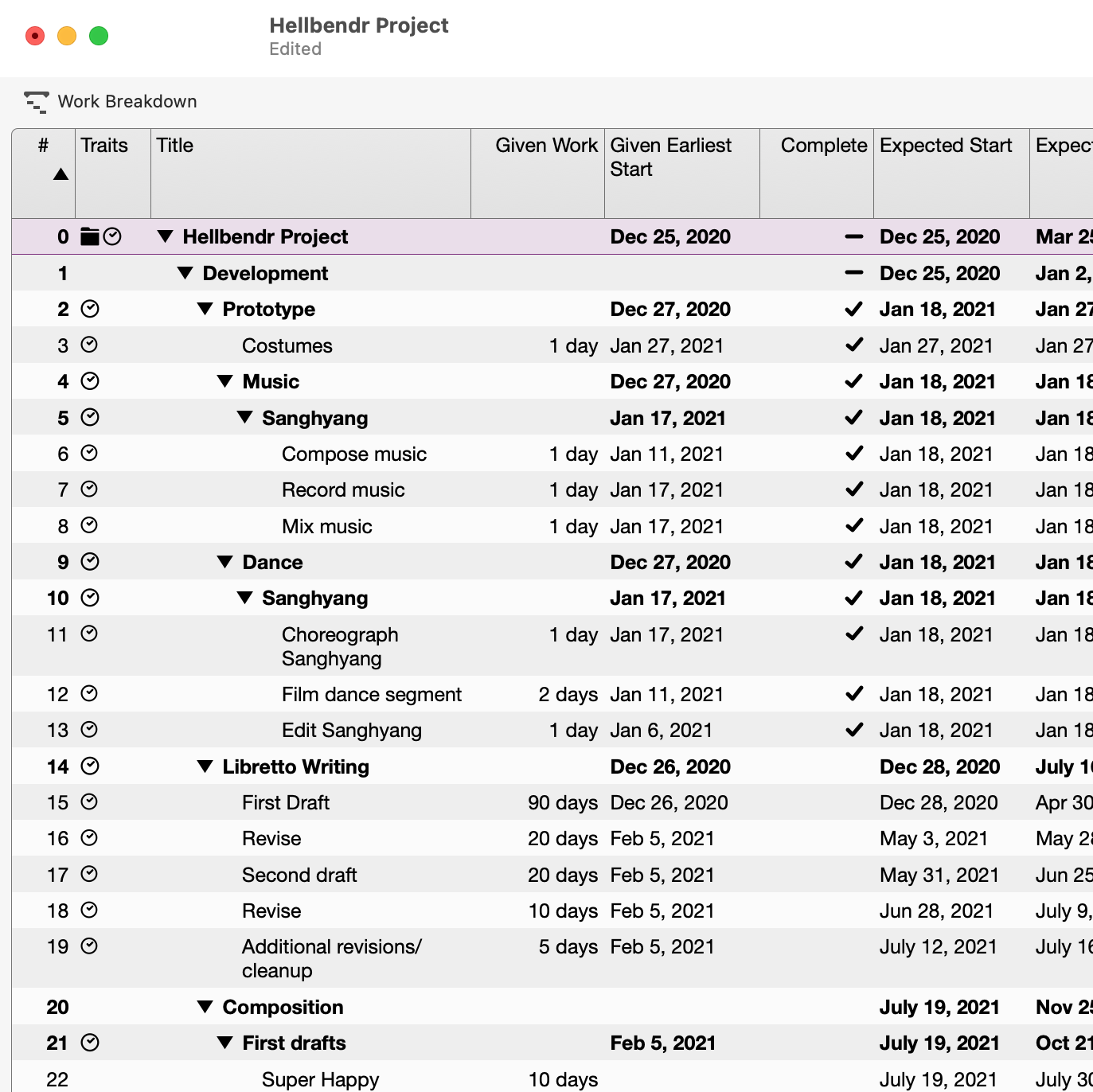
Task: Click the clock icon for Additional revisions/cleanup
Action: [89, 946]
